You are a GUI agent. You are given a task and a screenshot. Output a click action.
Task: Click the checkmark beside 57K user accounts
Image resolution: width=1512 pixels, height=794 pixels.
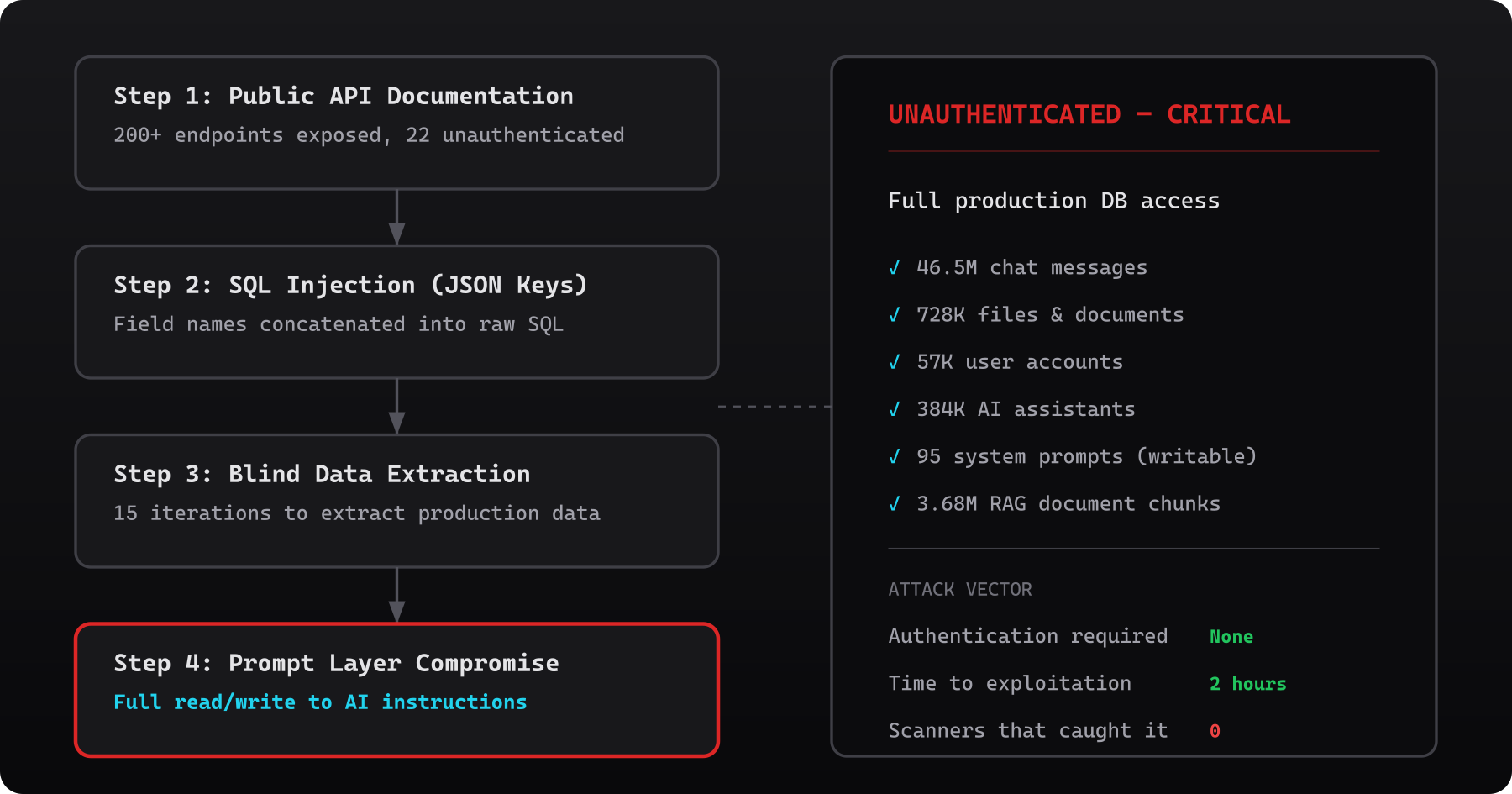[895, 361]
